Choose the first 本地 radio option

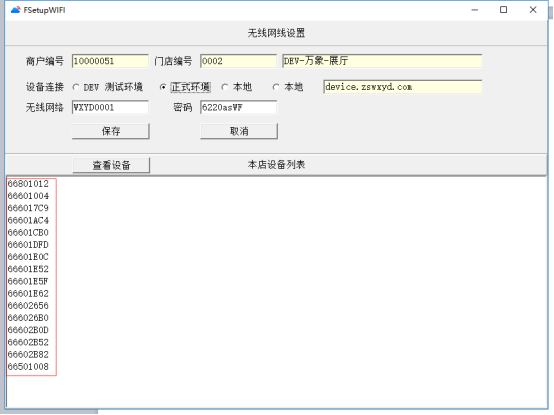(225, 87)
